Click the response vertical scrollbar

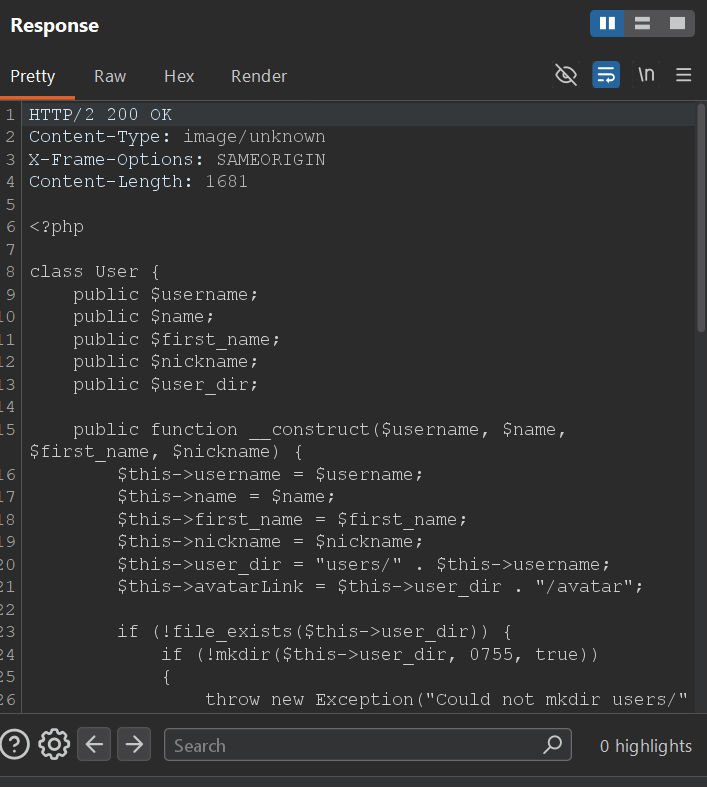coord(701,218)
